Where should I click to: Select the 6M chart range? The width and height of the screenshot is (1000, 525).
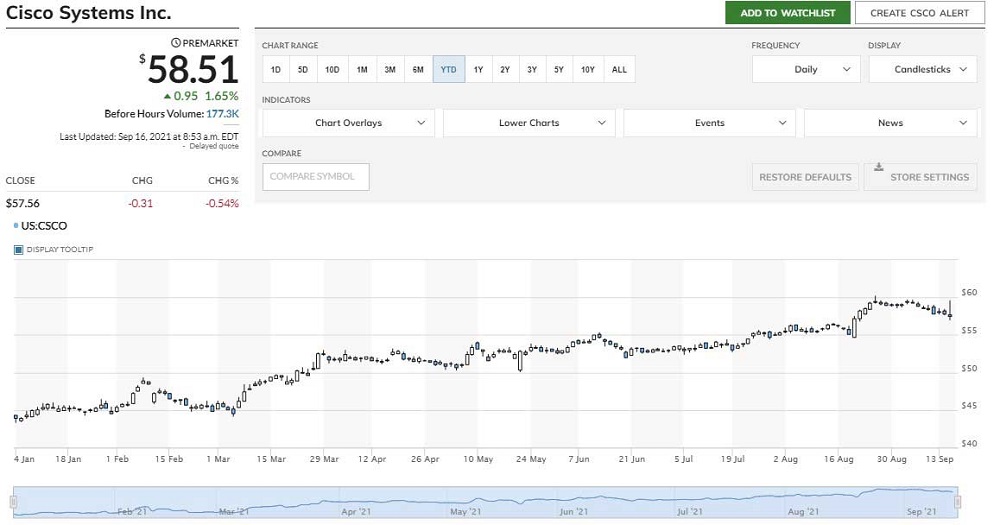pos(418,70)
